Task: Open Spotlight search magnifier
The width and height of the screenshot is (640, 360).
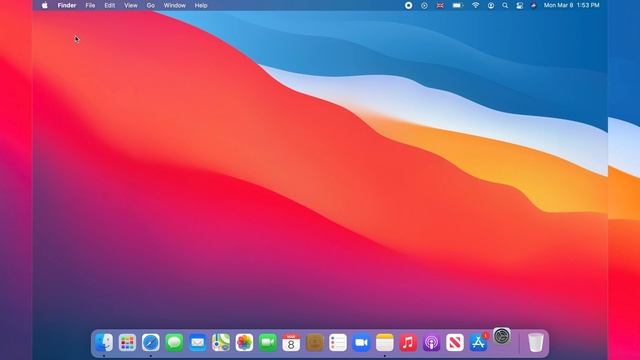Action: (505, 5)
